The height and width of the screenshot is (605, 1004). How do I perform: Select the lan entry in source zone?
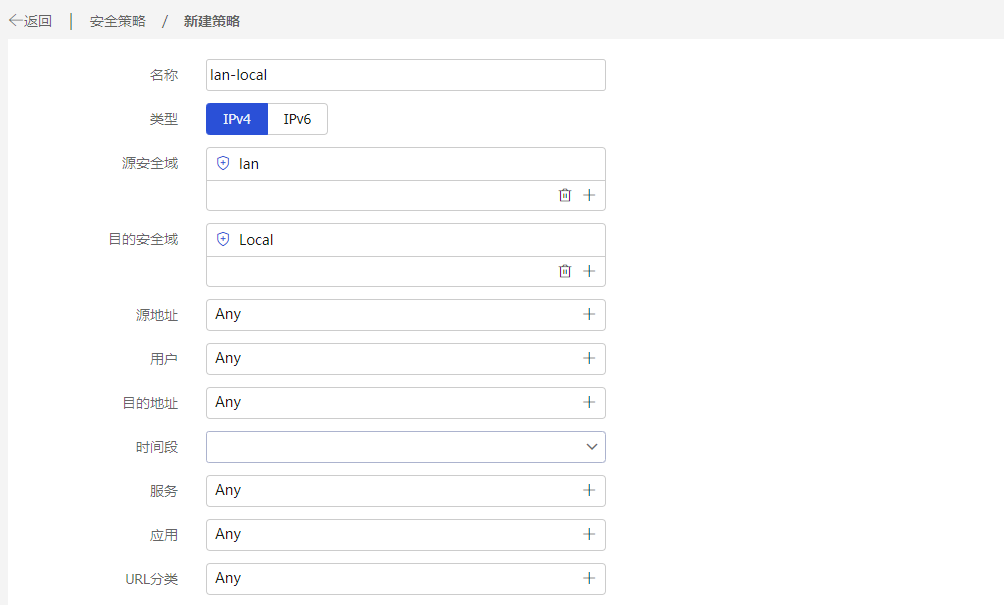click(406, 164)
